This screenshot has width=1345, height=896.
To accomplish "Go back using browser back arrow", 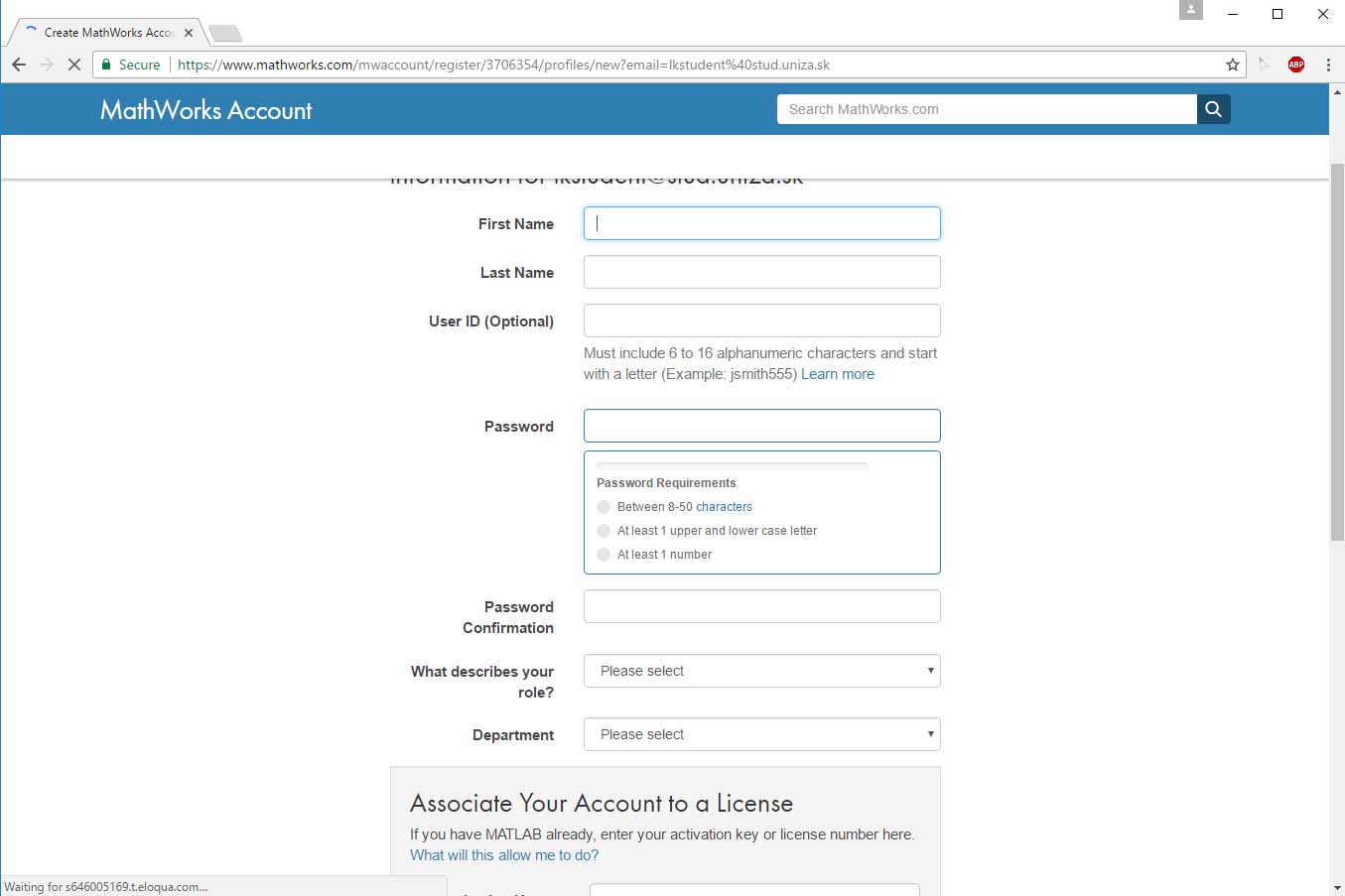I will pos(19,64).
